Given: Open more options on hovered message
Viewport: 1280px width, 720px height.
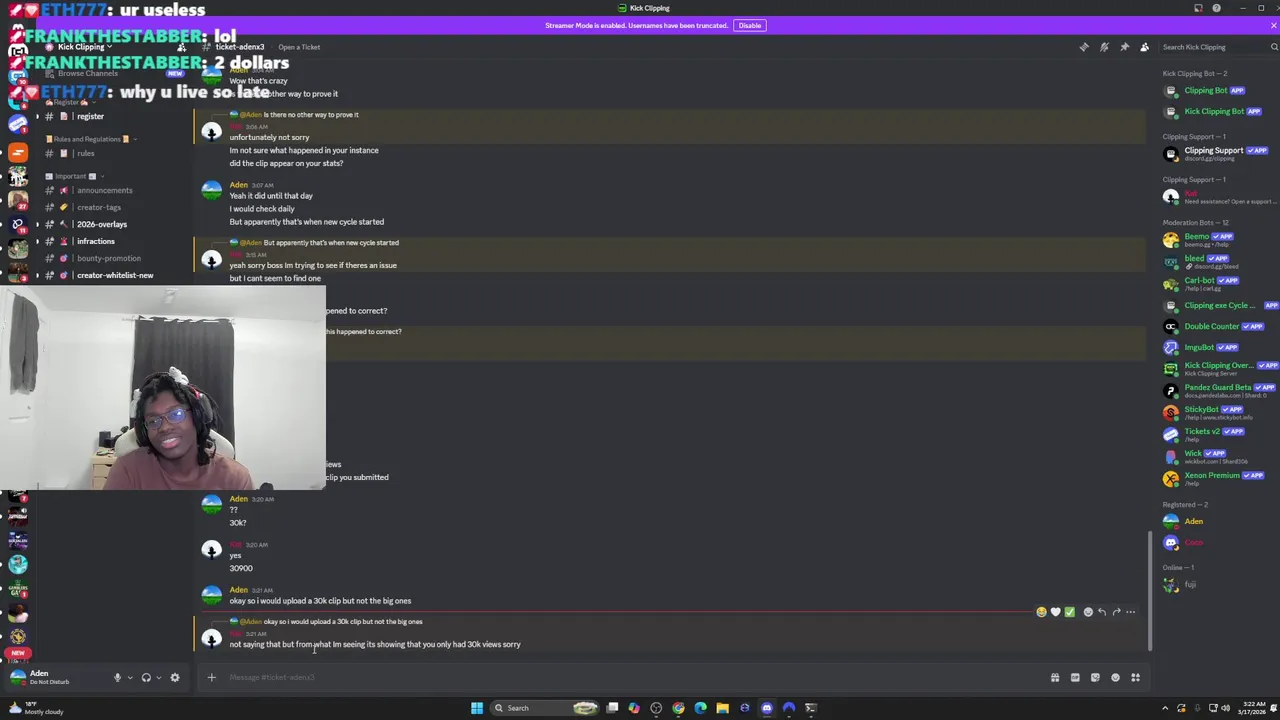Looking at the screenshot, I should (x=1131, y=612).
